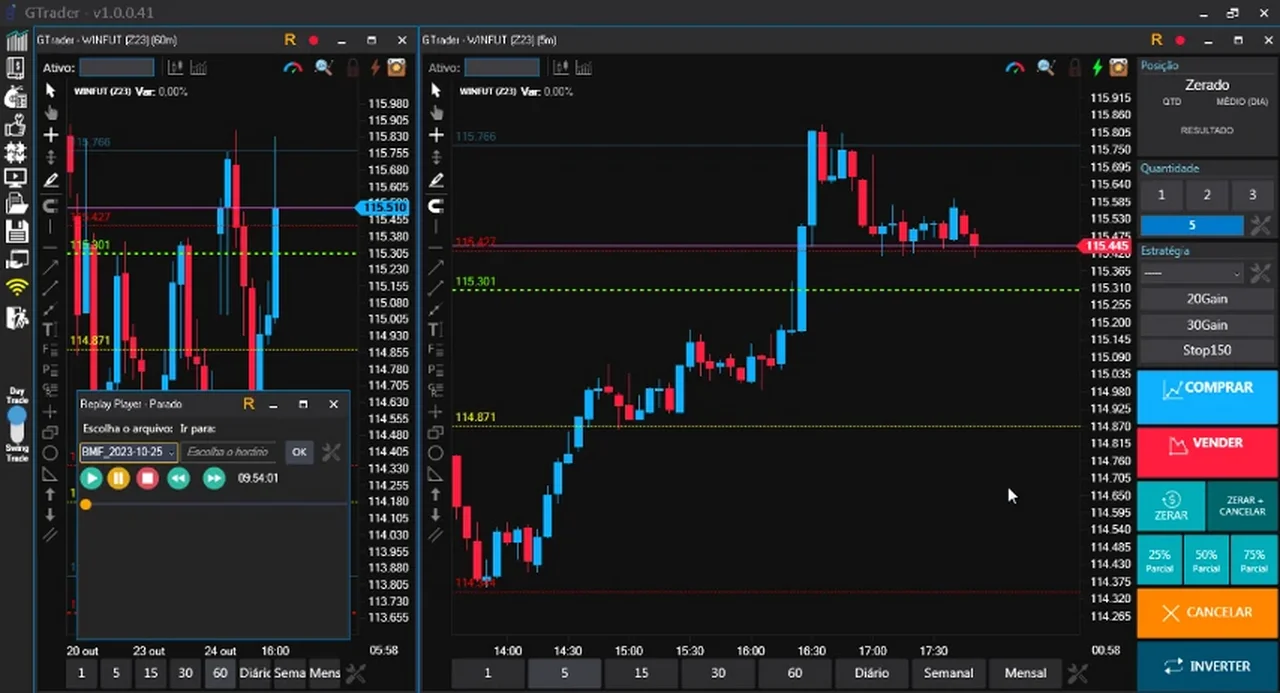The width and height of the screenshot is (1280, 693).
Task: Toggle the Day Trade / Swing Trade switch
Action: tap(17, 424)
